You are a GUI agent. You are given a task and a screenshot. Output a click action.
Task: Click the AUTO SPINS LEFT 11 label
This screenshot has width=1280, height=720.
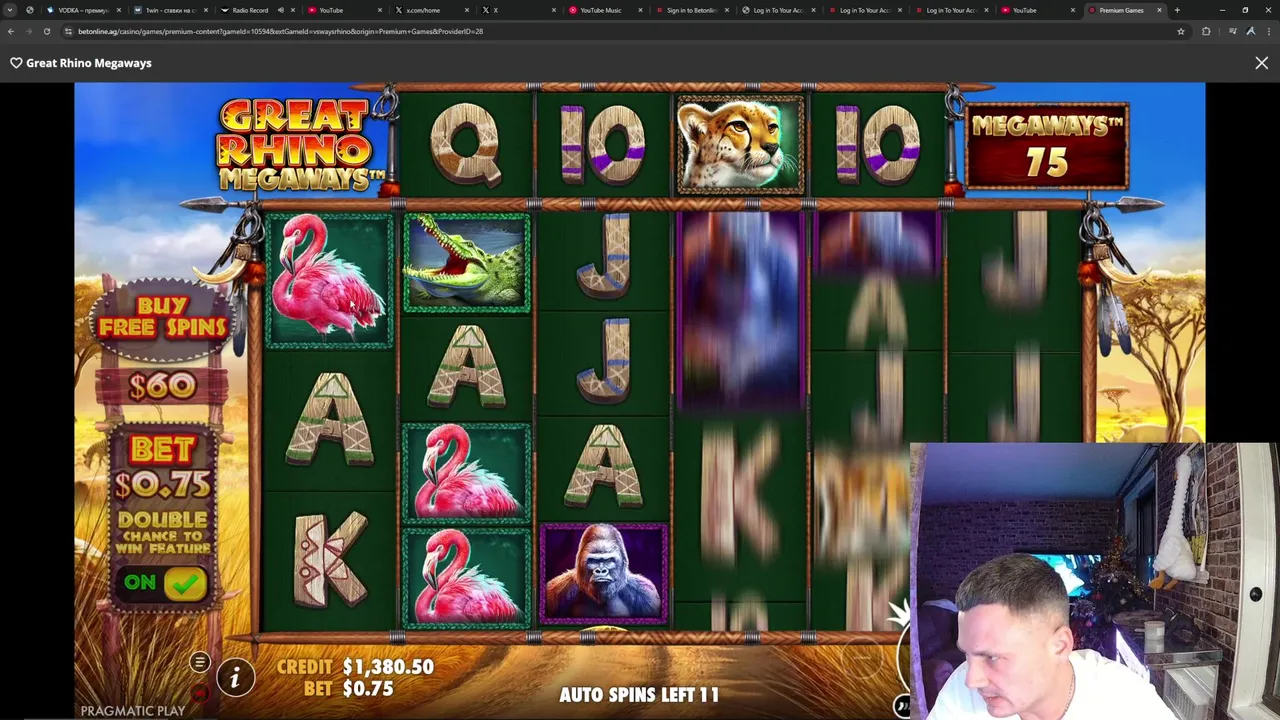tap(639, 694)
